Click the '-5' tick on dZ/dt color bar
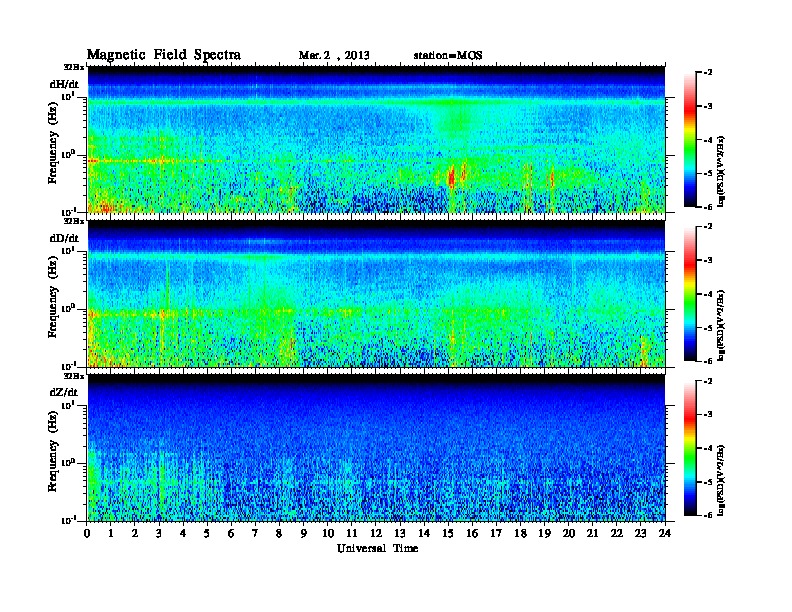The height and width of the screenshot is (612, 792). click(x=708, y=482)
